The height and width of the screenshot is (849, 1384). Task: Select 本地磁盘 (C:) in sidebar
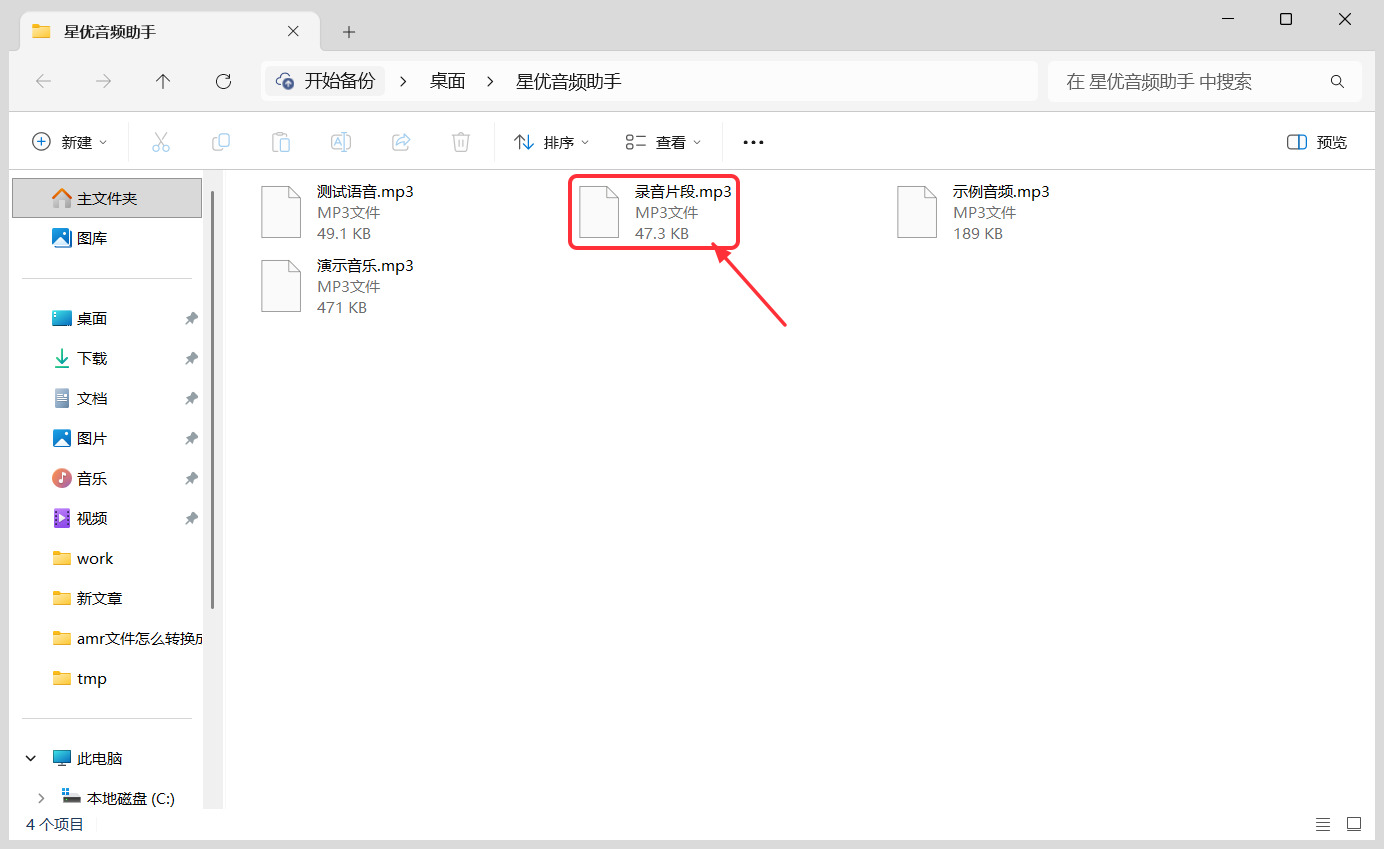pos(130,798)
